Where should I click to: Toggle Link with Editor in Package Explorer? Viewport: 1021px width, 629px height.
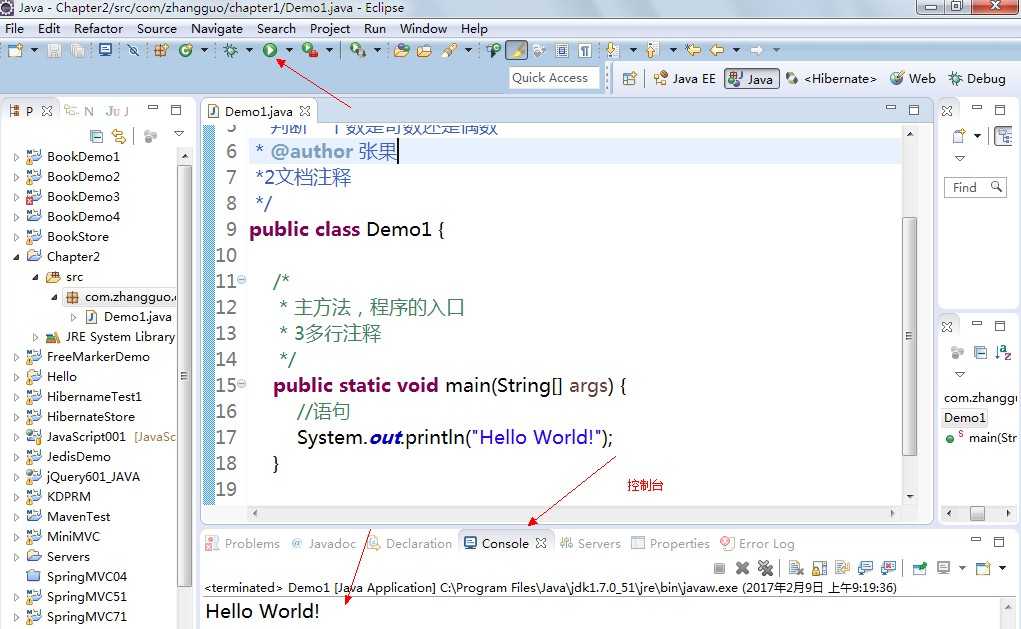click(119, 135)
